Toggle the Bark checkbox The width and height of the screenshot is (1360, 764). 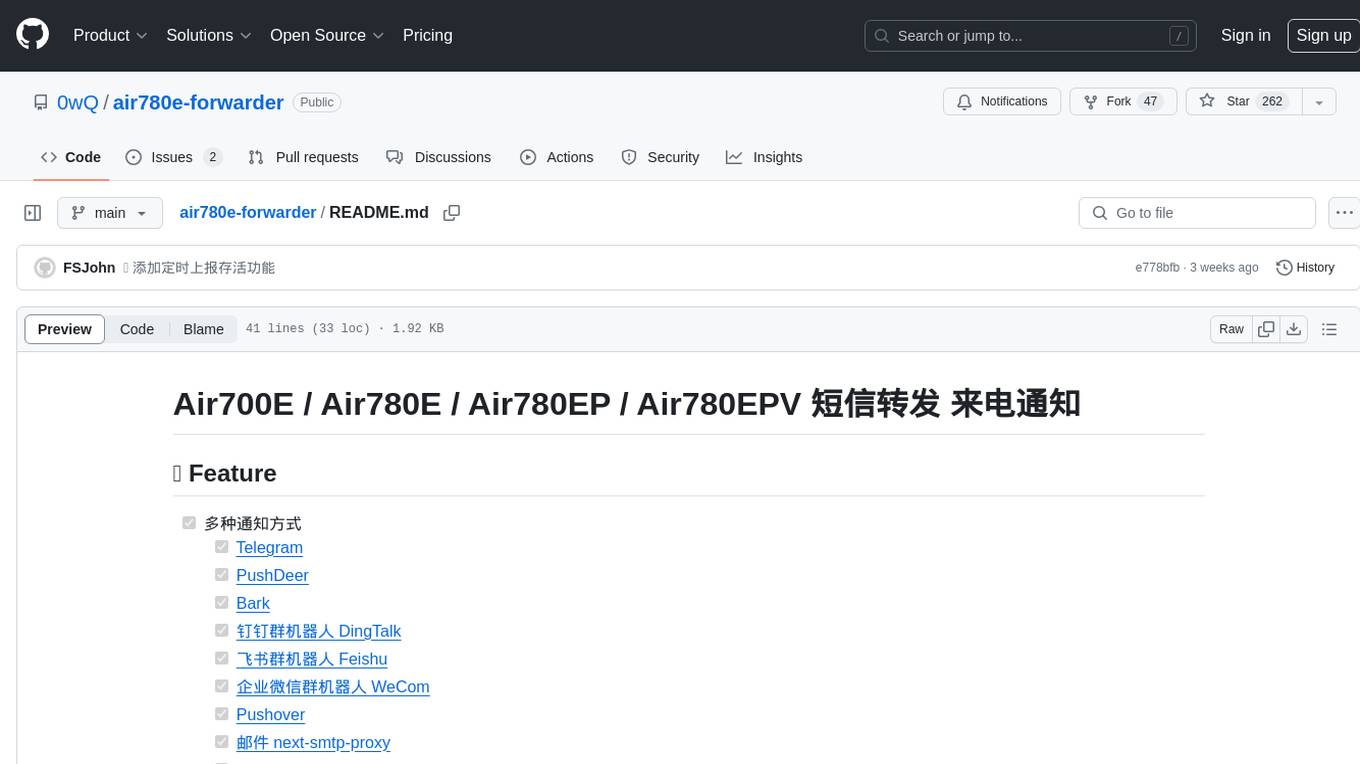(x=222, y=603)
